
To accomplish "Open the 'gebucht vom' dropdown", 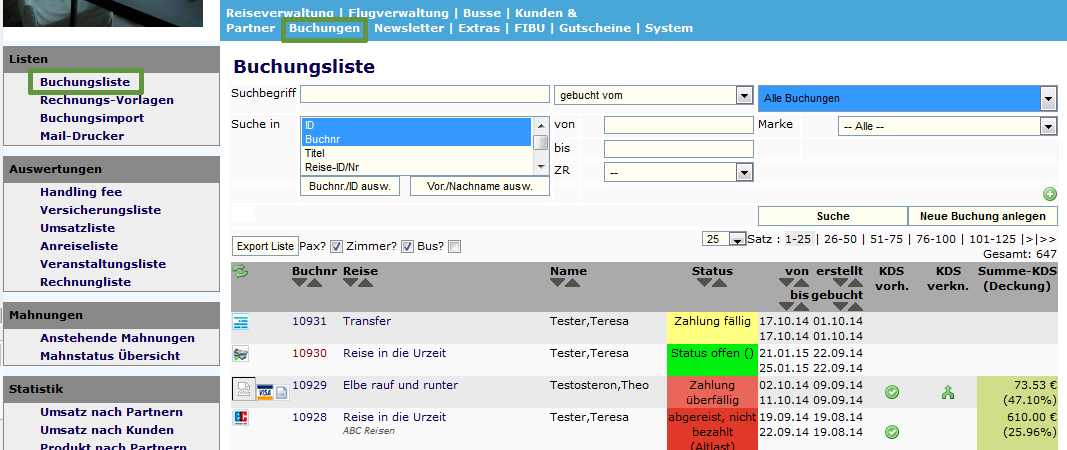I will coord(653,96).
